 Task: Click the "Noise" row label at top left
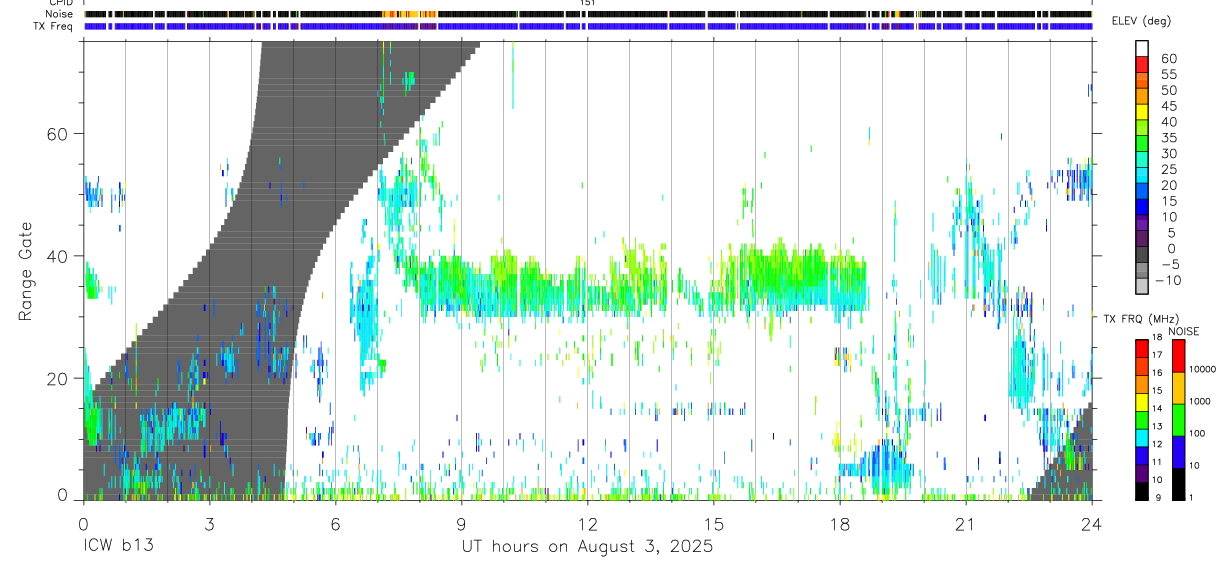pos(61,14)
